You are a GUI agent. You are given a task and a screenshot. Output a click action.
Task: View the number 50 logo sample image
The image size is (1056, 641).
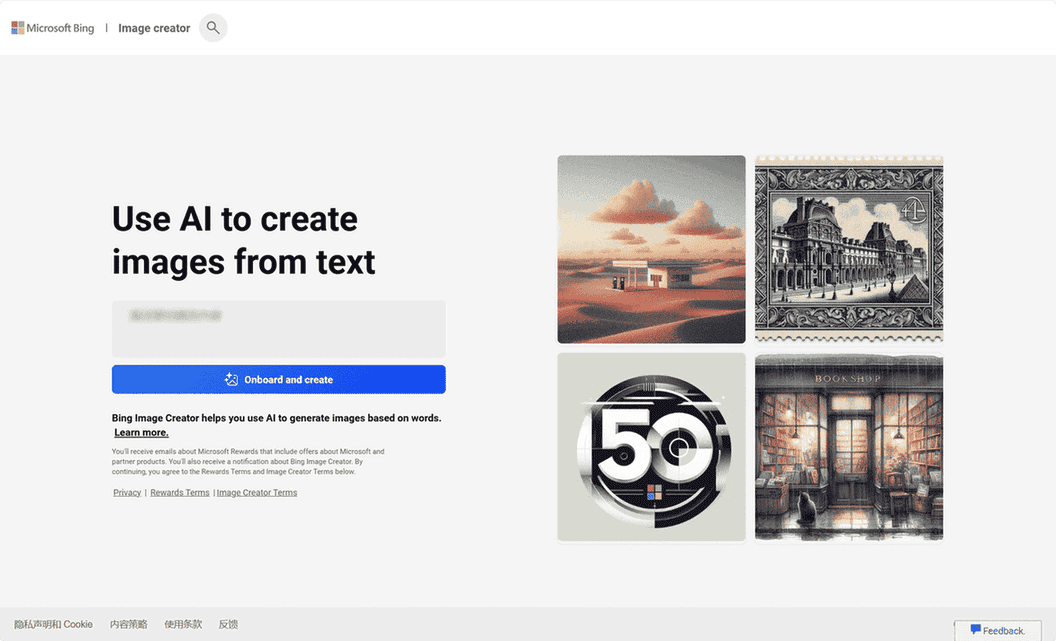point(651,446)
